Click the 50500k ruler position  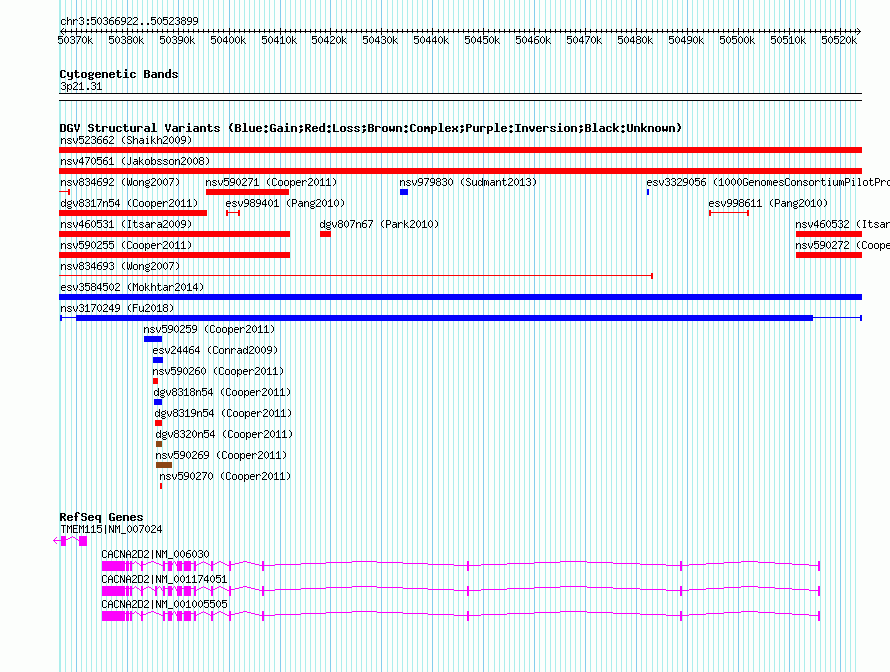[737, 40]
